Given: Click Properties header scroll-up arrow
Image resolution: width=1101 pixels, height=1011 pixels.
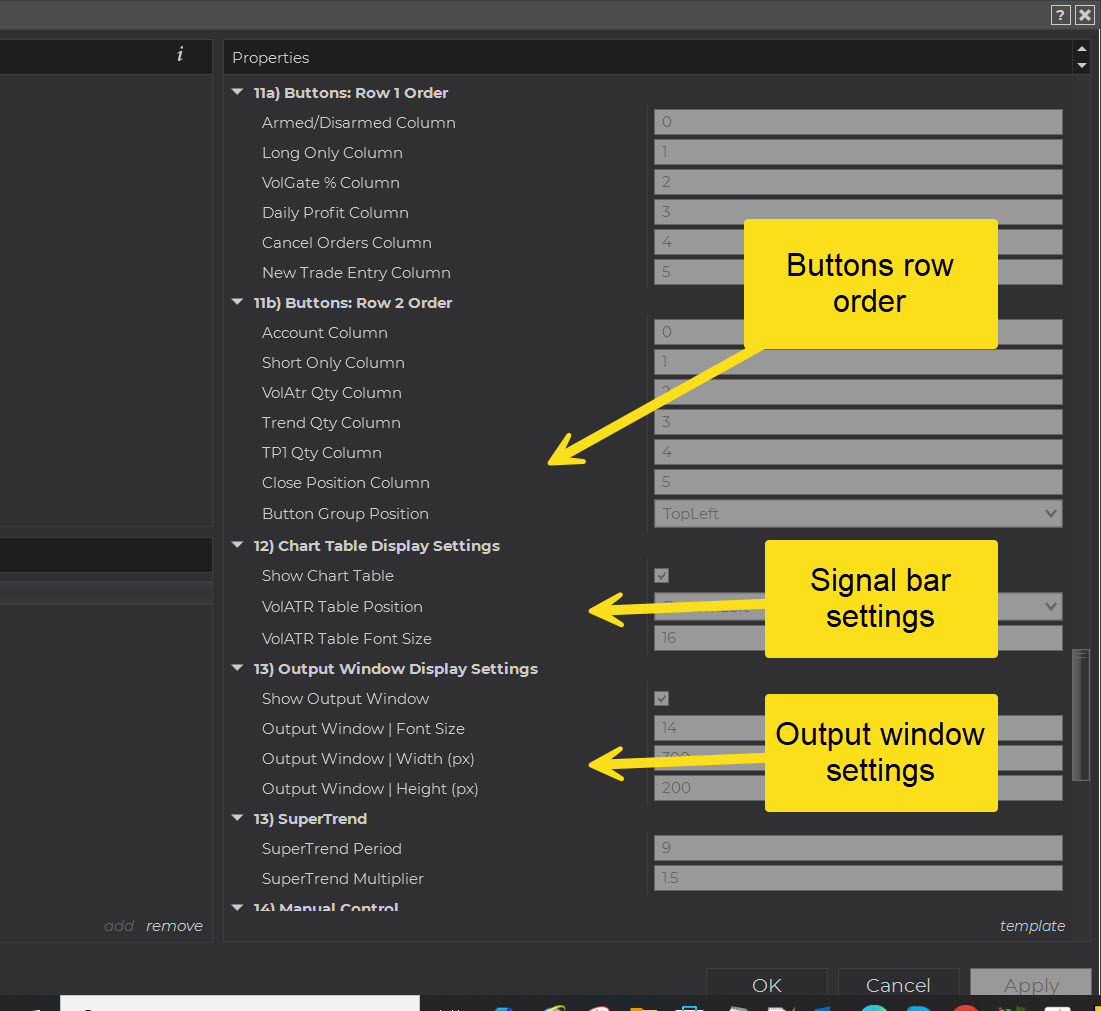Looking at the screenshot, I should (x=1081, y=49).
